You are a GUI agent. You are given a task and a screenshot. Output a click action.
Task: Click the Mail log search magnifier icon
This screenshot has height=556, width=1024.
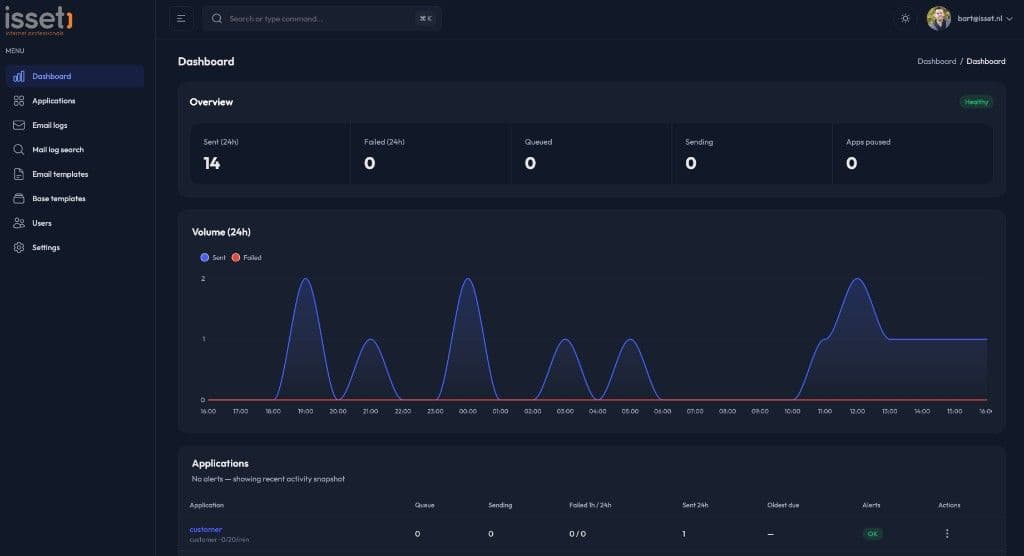coord(19,150)
